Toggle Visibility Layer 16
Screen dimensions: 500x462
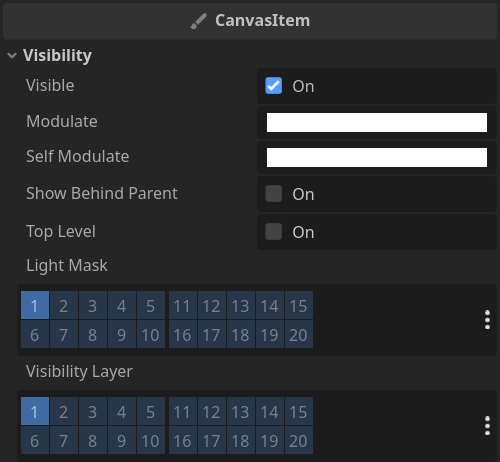tap(183, 440)
